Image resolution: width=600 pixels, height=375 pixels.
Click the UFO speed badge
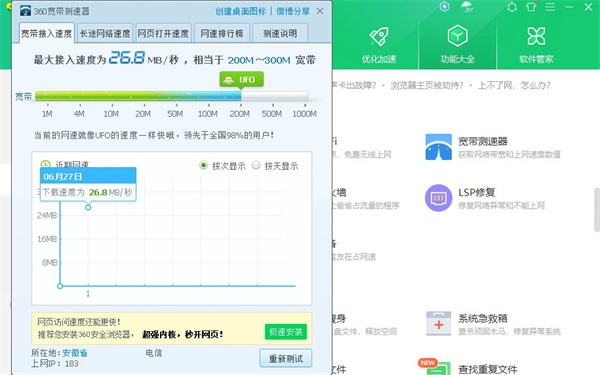(241, 80)
